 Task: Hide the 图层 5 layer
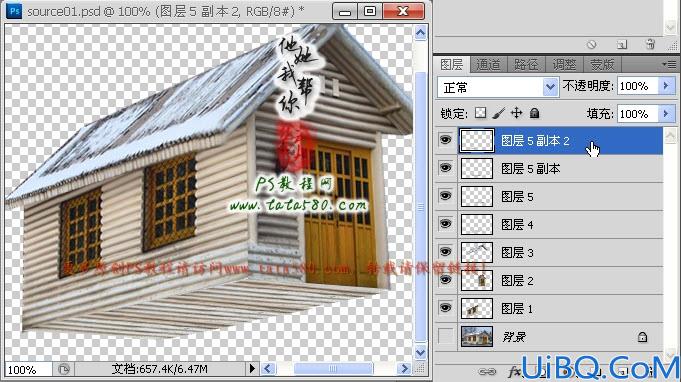pos(445,196)
